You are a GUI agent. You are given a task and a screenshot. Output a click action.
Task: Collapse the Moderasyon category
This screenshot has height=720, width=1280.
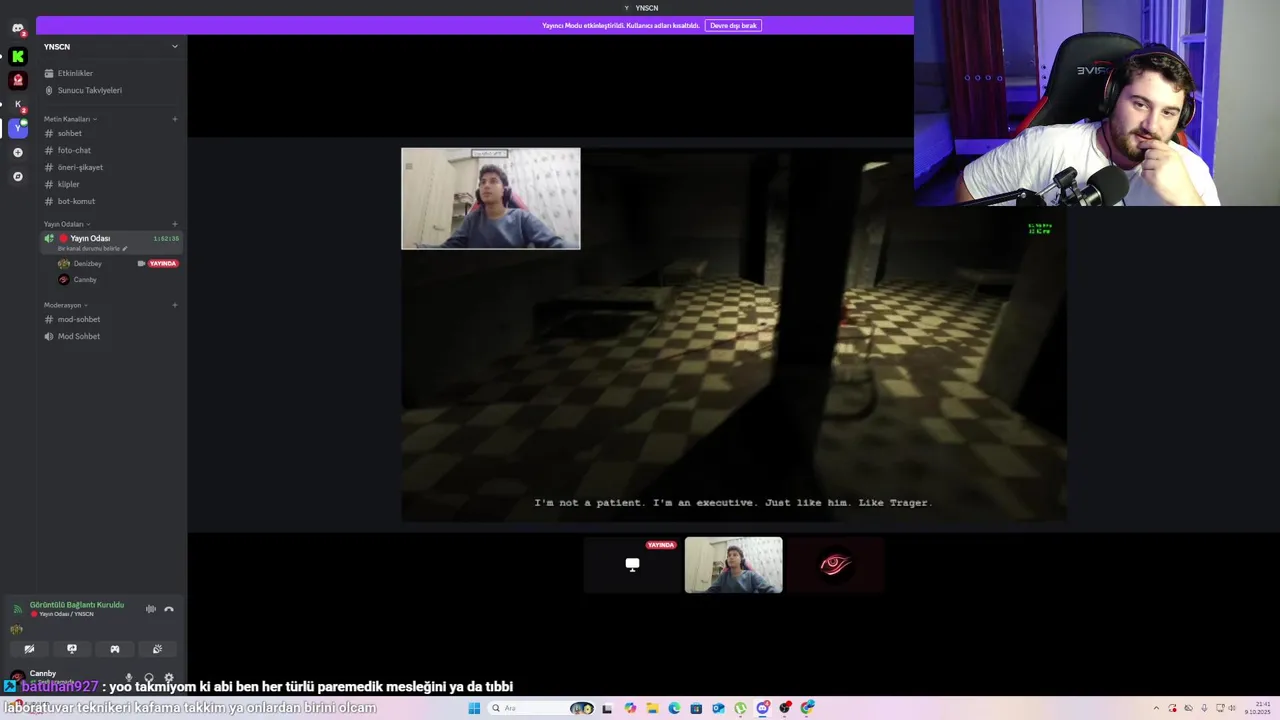65,305
